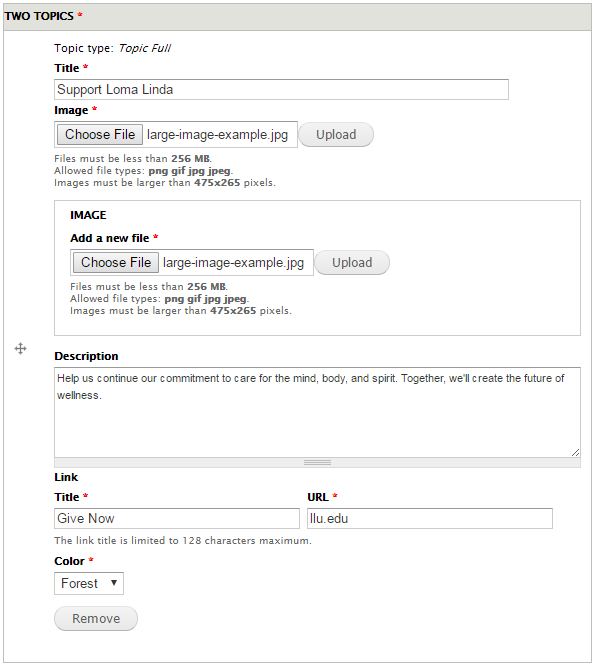Click Upload in the IMAGE box
This screenshot has width=594, height=665.
tap(352, 263)
